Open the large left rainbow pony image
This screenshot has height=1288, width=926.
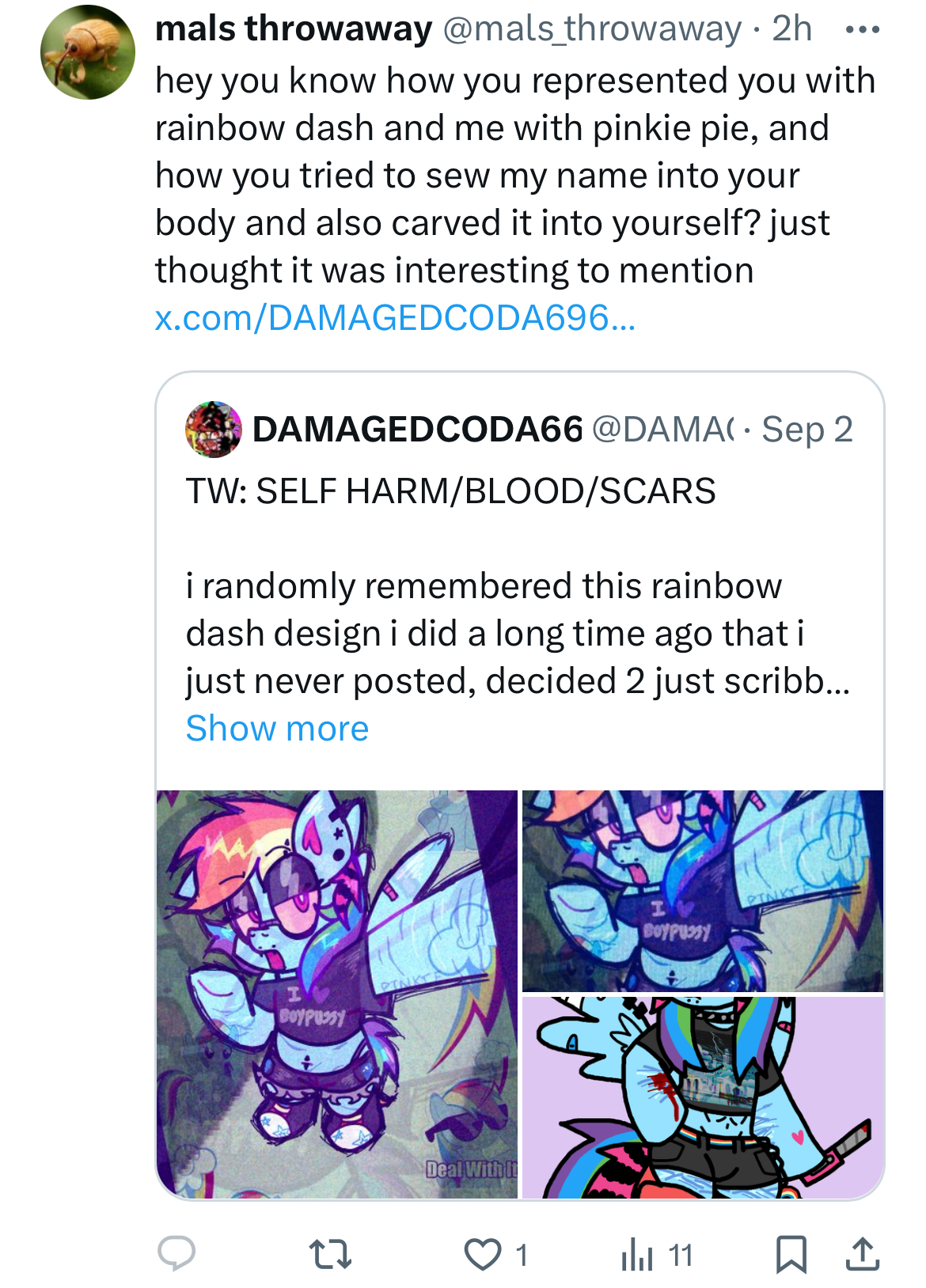click(337, 994)
